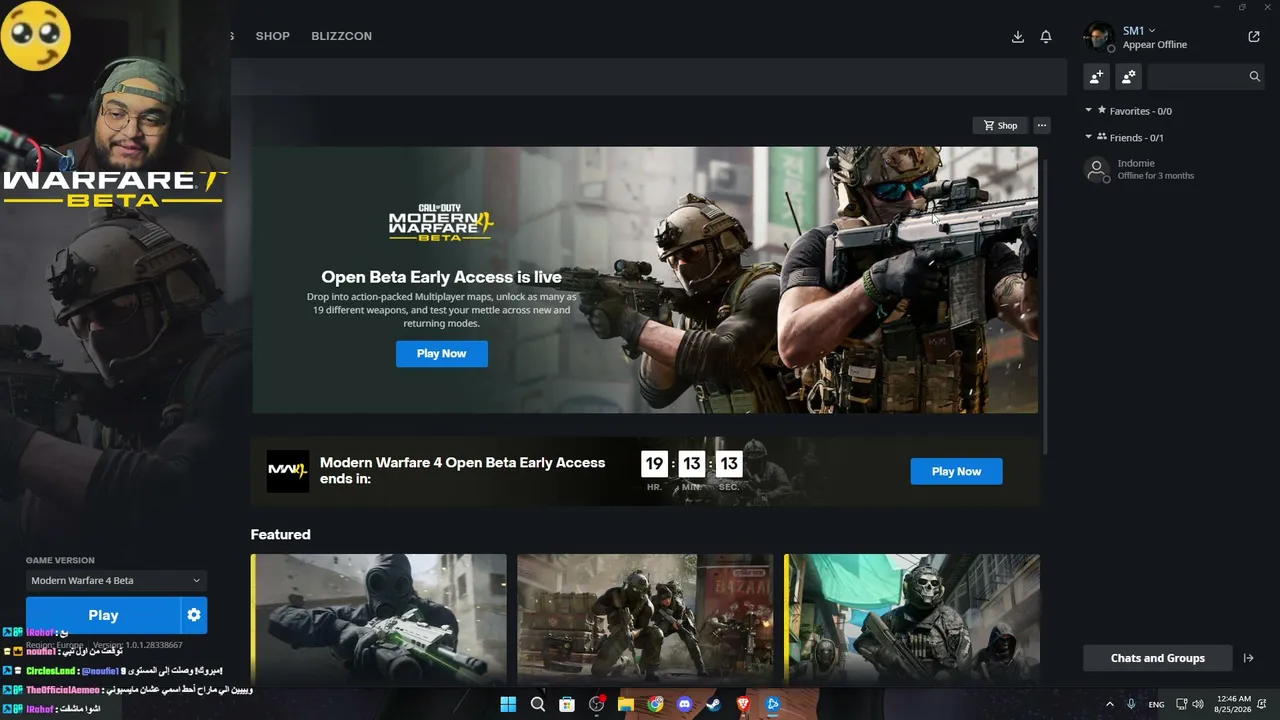The image size is (1280, 720).
Task: Click the 'Featured' section heading
Action: 281,535
